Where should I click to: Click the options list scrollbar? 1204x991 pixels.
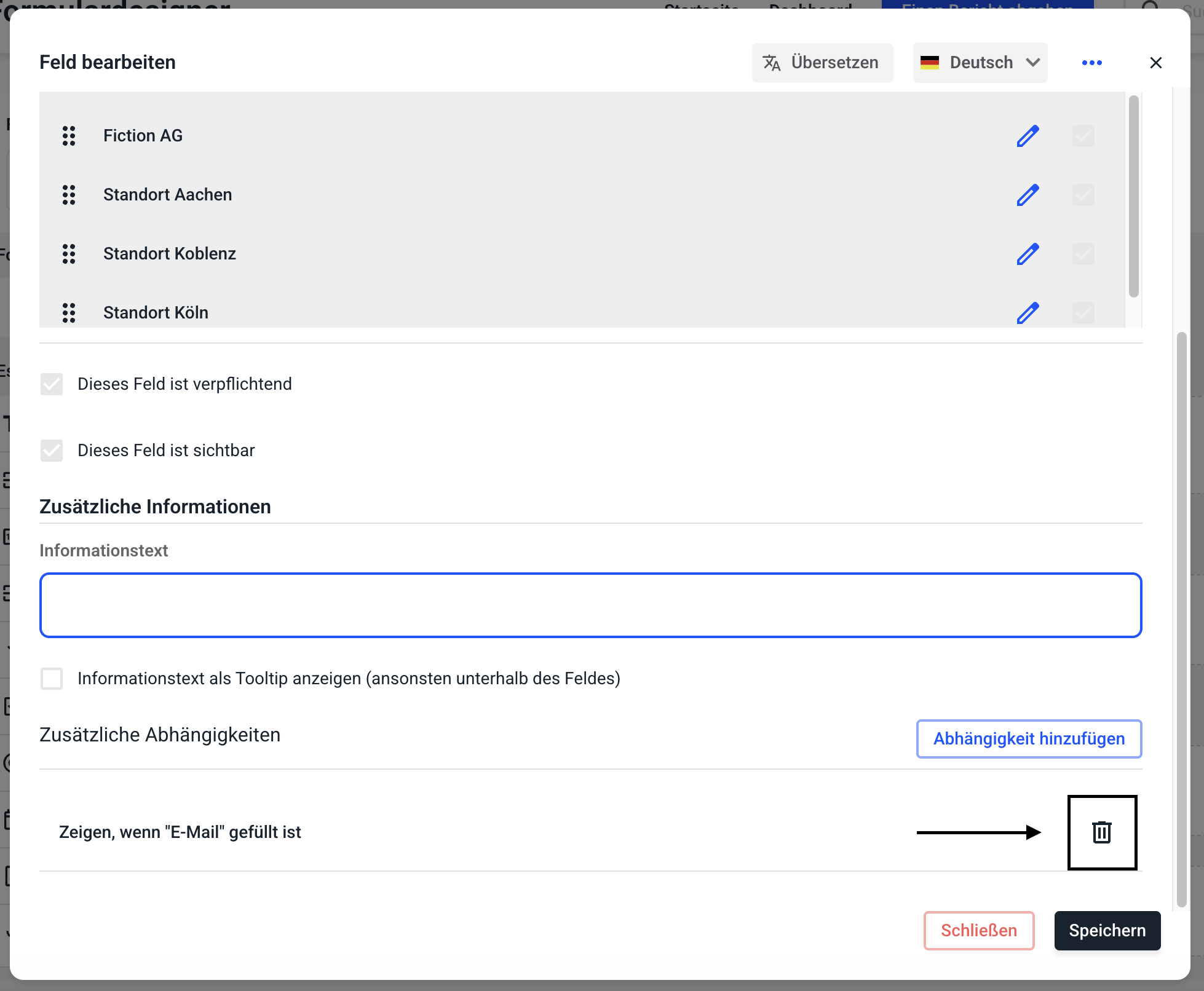point(1134,197)
